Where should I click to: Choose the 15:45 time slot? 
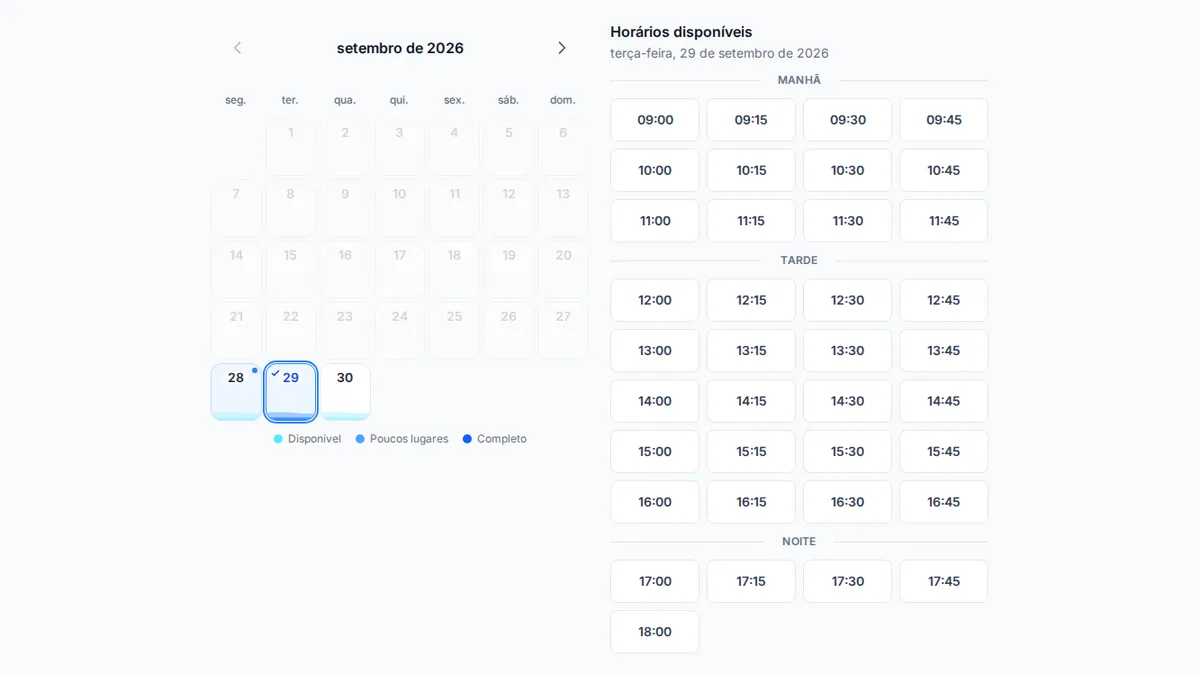pos(944,452)
